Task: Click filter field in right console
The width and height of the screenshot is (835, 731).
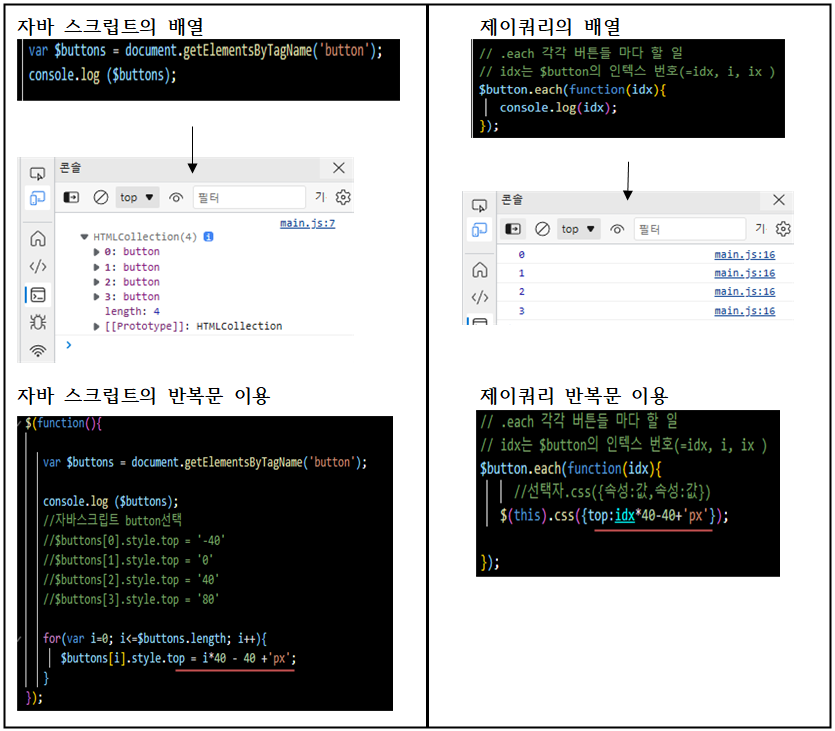Action: coord(690,229)
